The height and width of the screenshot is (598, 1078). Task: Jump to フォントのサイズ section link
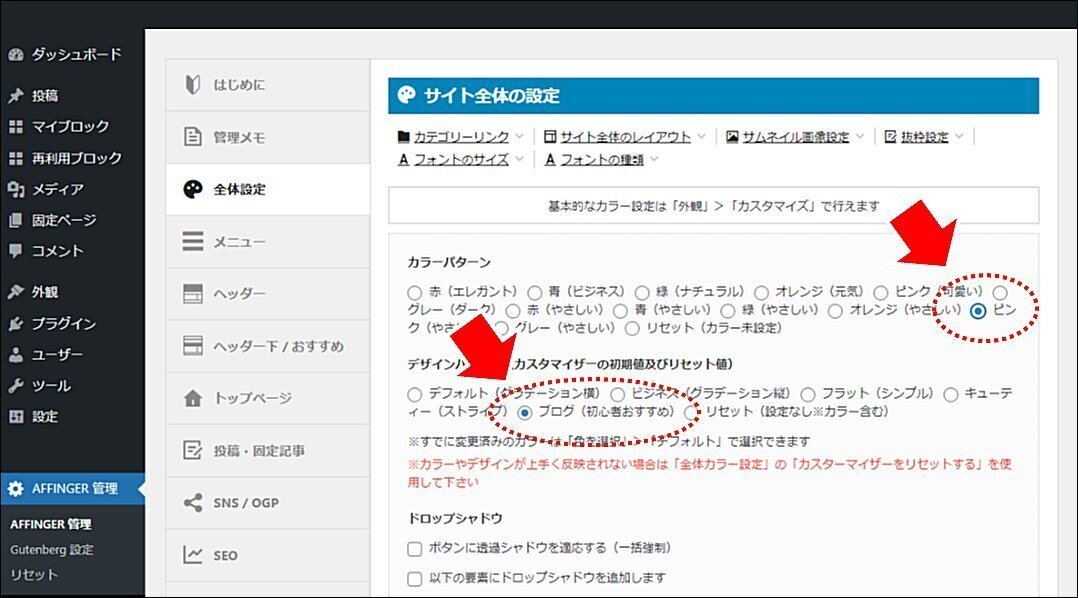tap(461, 159)
